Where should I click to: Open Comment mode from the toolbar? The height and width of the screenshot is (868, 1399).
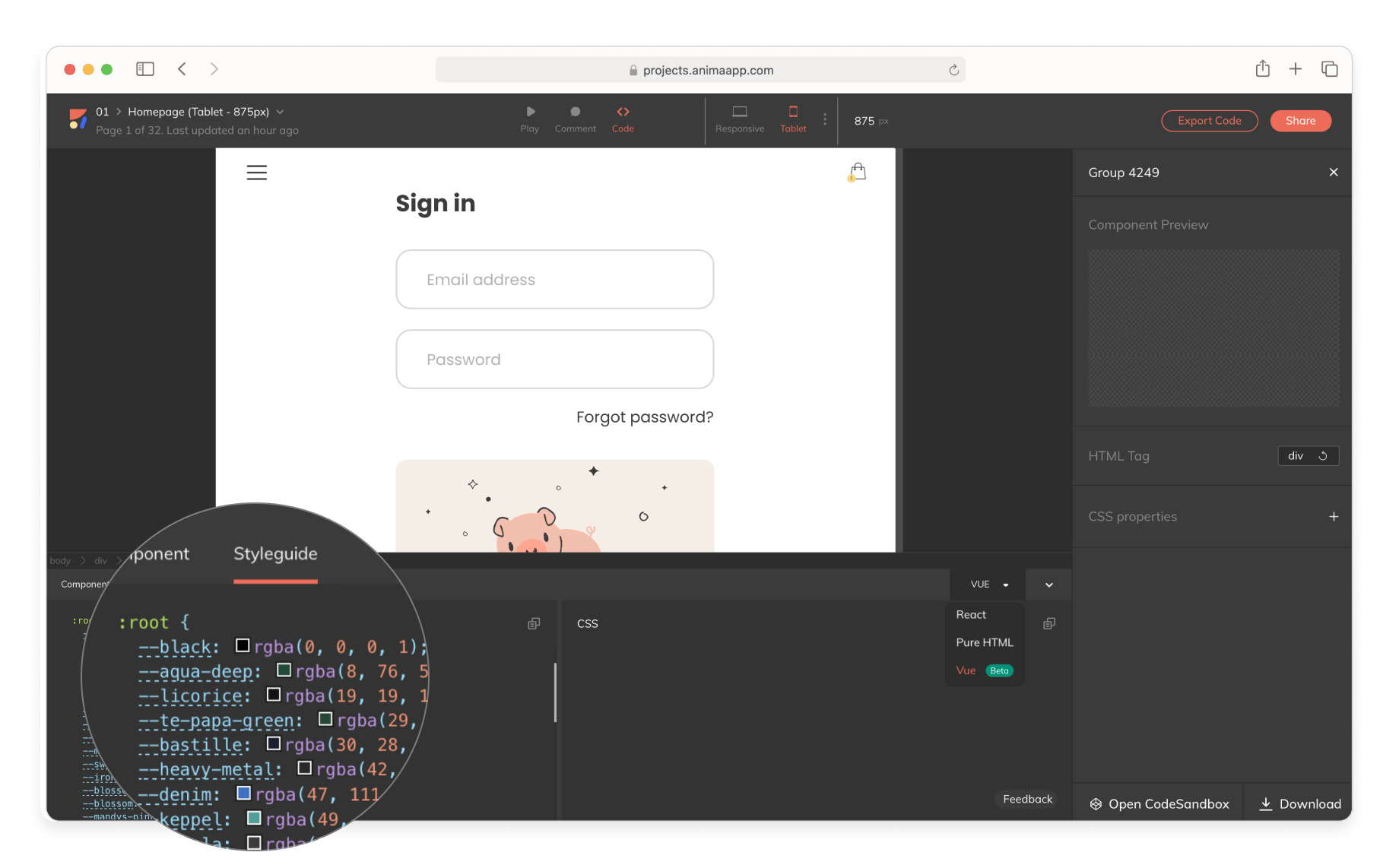[x=575, y=112]
